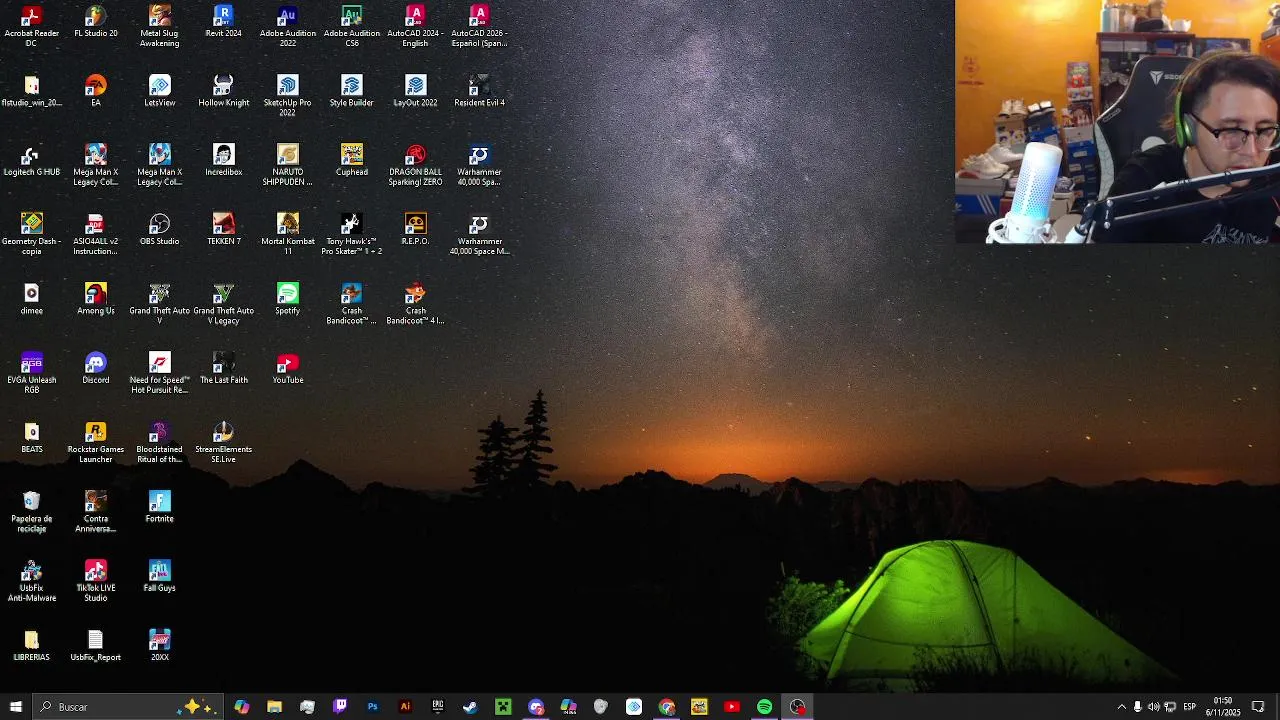Viewport: 1280px width, 720px height.
Task: Select the Bloodstained Ritual of the Night icon
Action: pos(160,442)
